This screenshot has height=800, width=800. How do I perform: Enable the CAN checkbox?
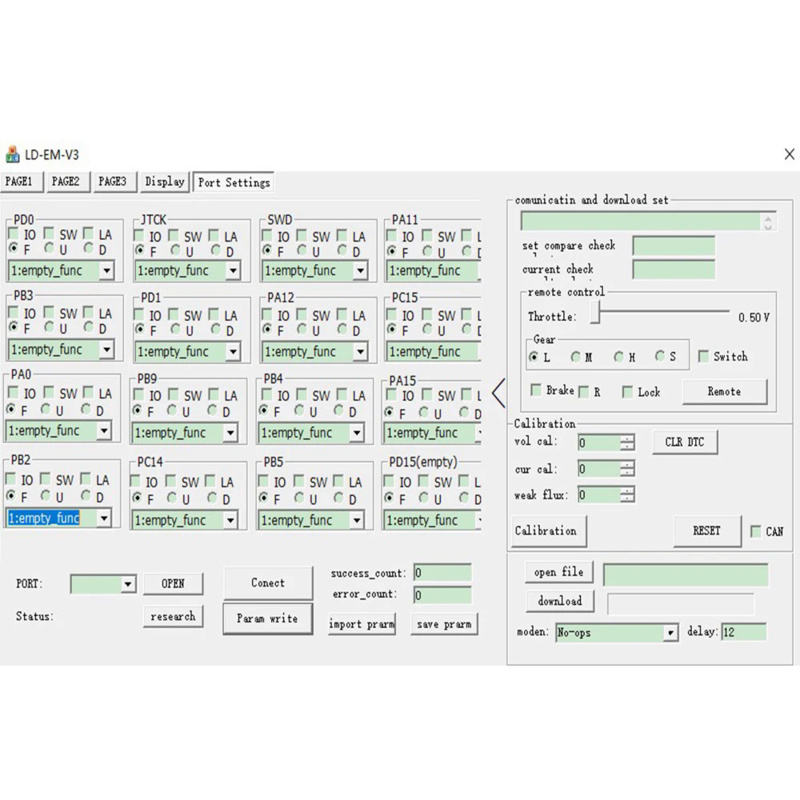pos(756,532)
